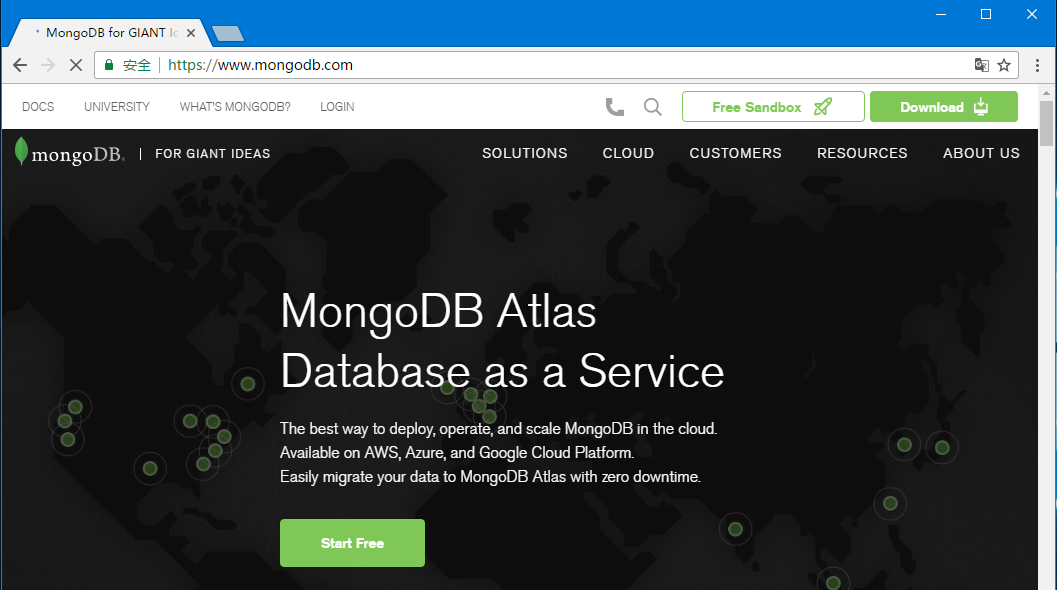Close the MongoDB for GIANT Ideas tab

[x=191, y=32]
